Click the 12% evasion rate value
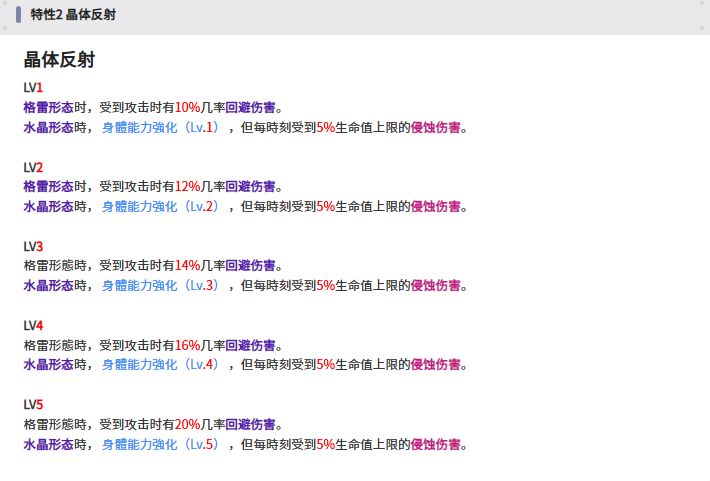710x481 pixels. (x=187, y=186)
